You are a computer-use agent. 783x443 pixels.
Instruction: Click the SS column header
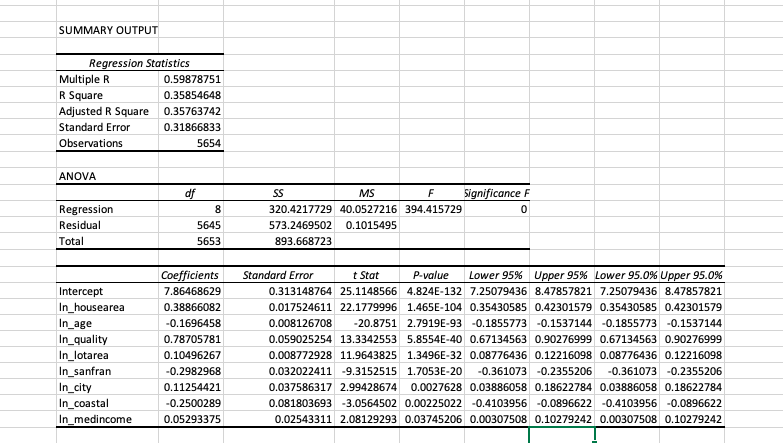tap(279, 193)
